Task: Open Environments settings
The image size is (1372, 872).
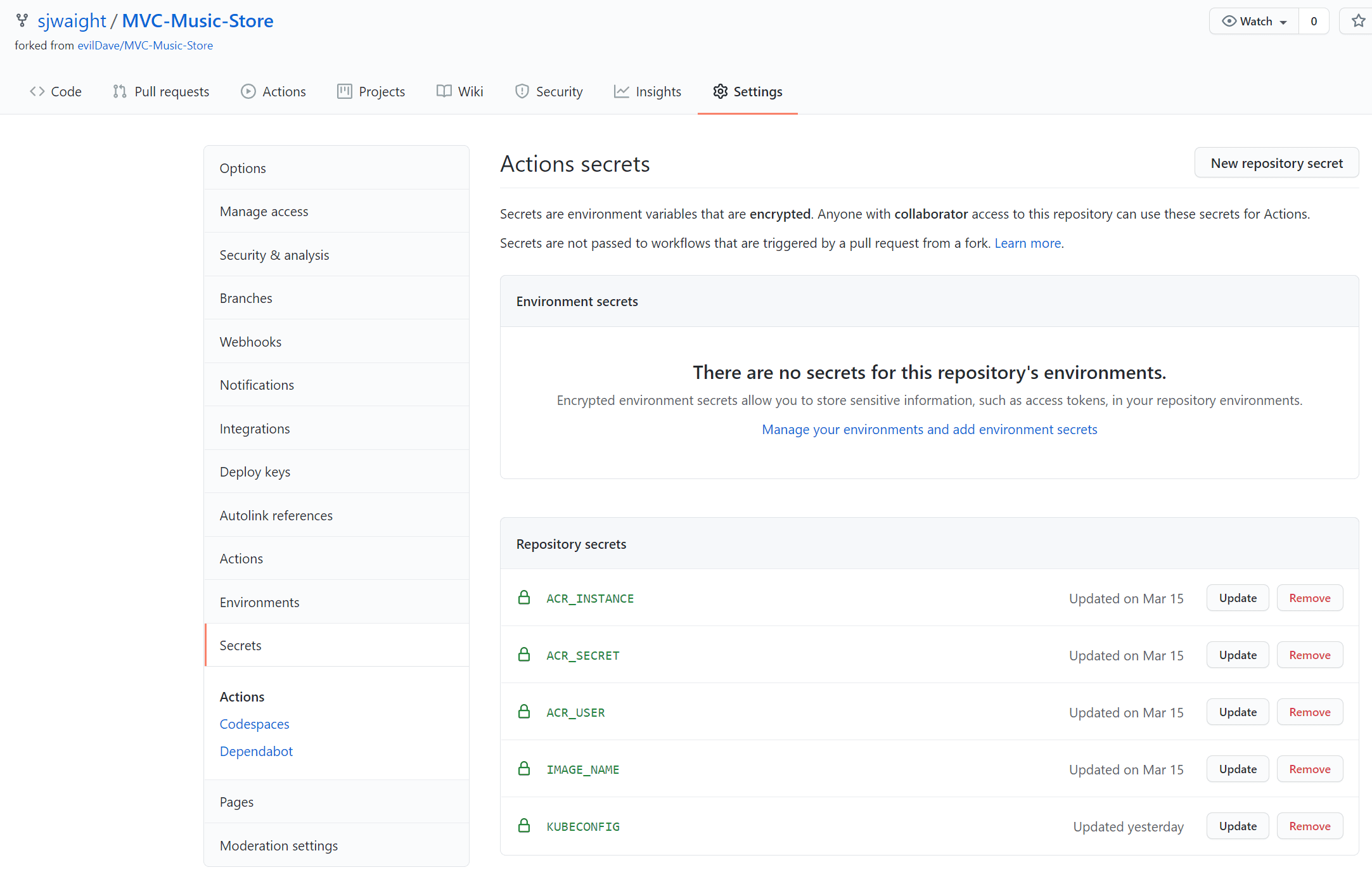Action: coord(337,602)
